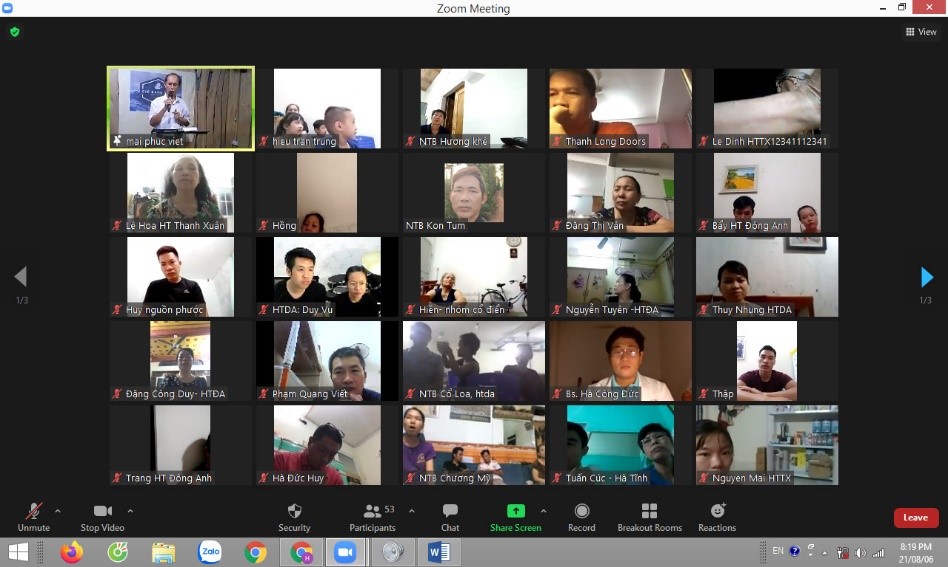Screen dimensions: 948x567
Task: Select Huy nguồn phước video tile
Action: pyautogui.click(x=181, y=277)
